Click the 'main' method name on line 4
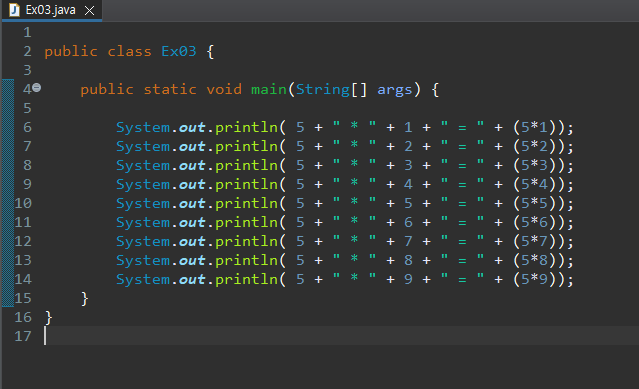Screen dimensions: 639x389 [x=269, y=89]
